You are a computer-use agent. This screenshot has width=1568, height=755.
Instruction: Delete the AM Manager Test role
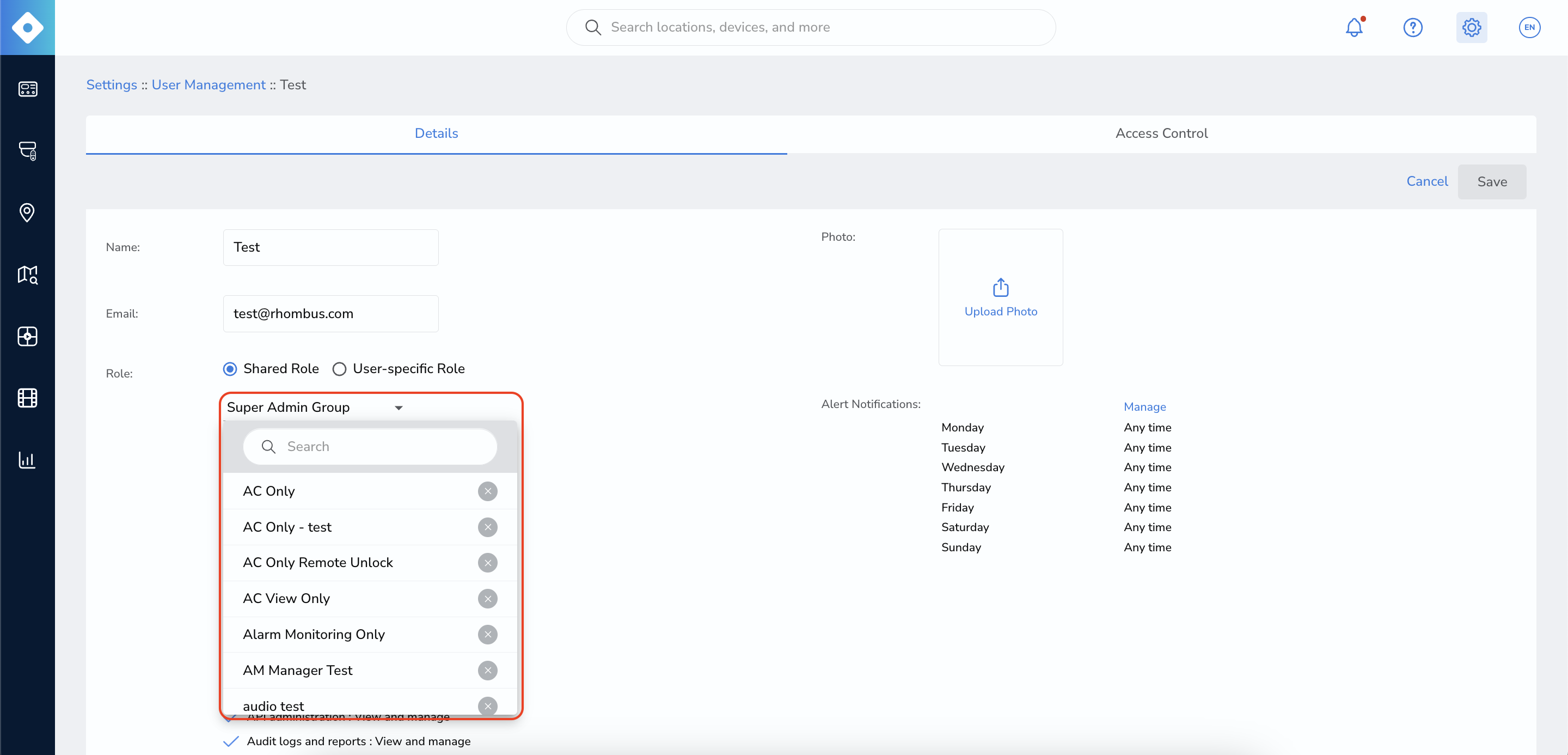click(x=488, y=671)
